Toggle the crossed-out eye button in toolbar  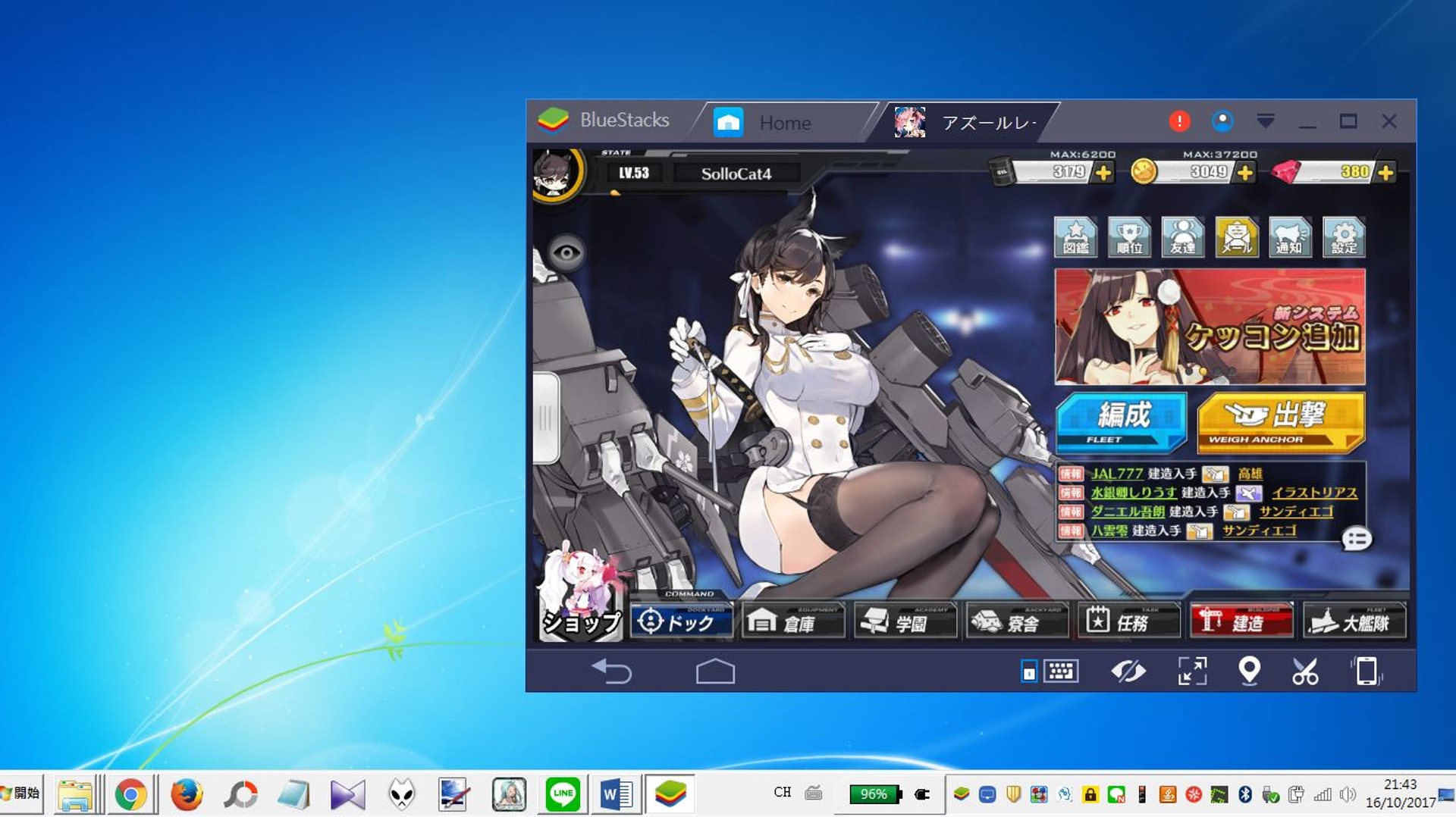pos(1128,671)
